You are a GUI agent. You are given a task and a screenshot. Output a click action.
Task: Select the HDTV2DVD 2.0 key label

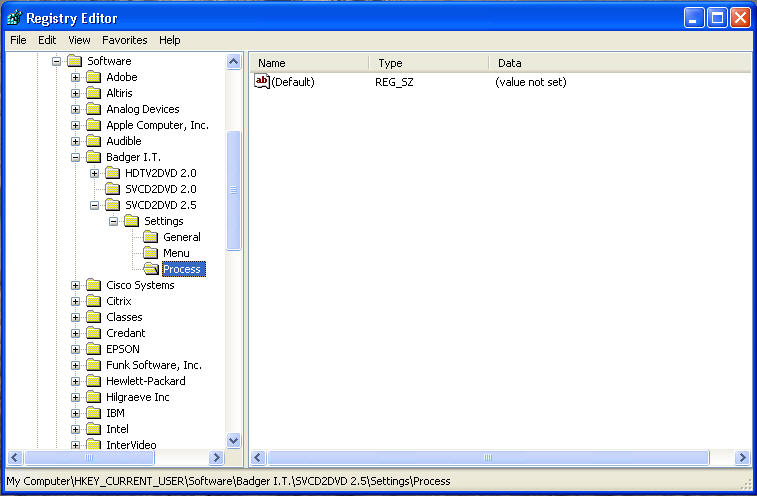[x=161, y=173]
